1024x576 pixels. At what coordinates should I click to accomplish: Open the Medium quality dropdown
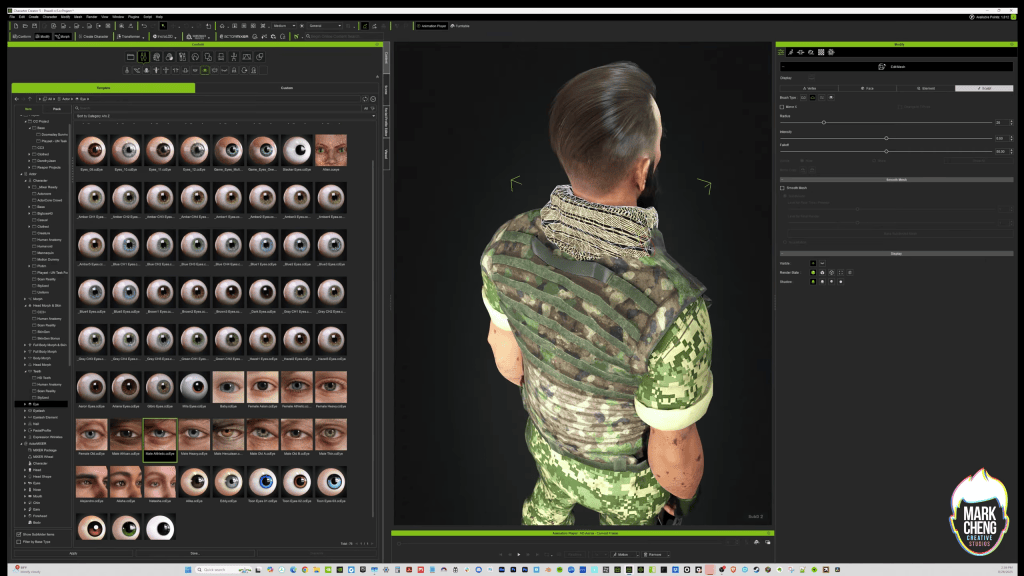pyautogui.click(x=283, y=26)
